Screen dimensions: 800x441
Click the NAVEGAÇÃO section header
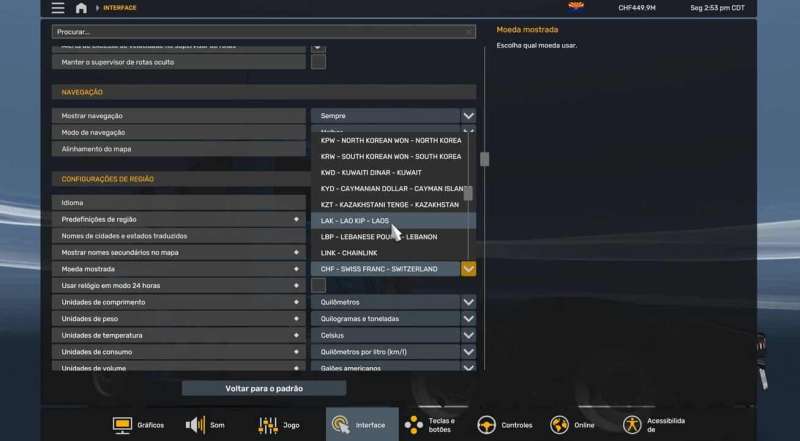pos(264,92)
